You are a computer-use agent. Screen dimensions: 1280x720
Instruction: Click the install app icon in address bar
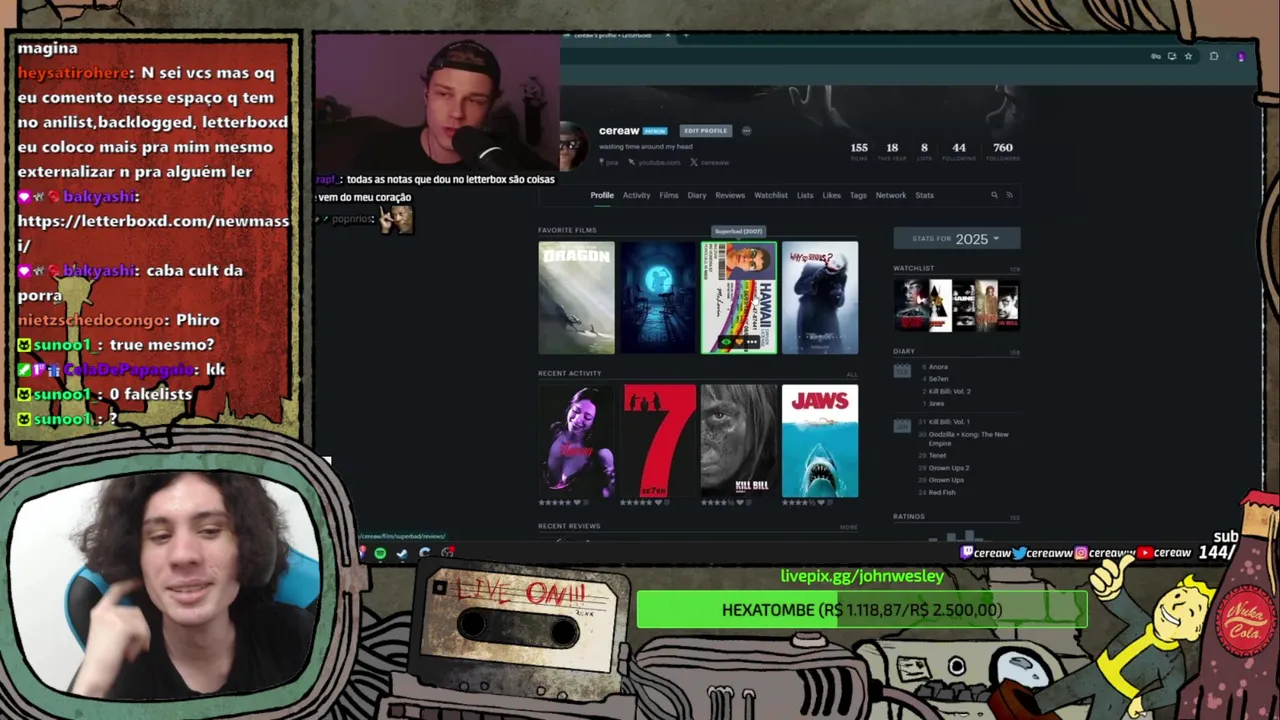click(1172, 56)
